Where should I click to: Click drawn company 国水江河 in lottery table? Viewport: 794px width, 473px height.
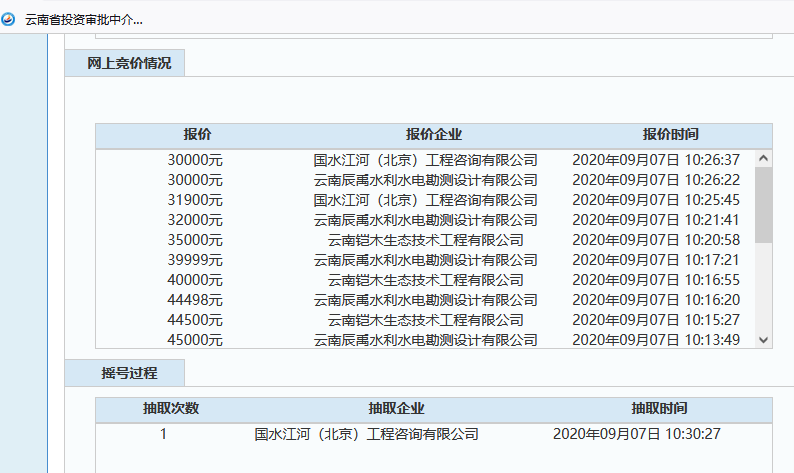[367, 434]
